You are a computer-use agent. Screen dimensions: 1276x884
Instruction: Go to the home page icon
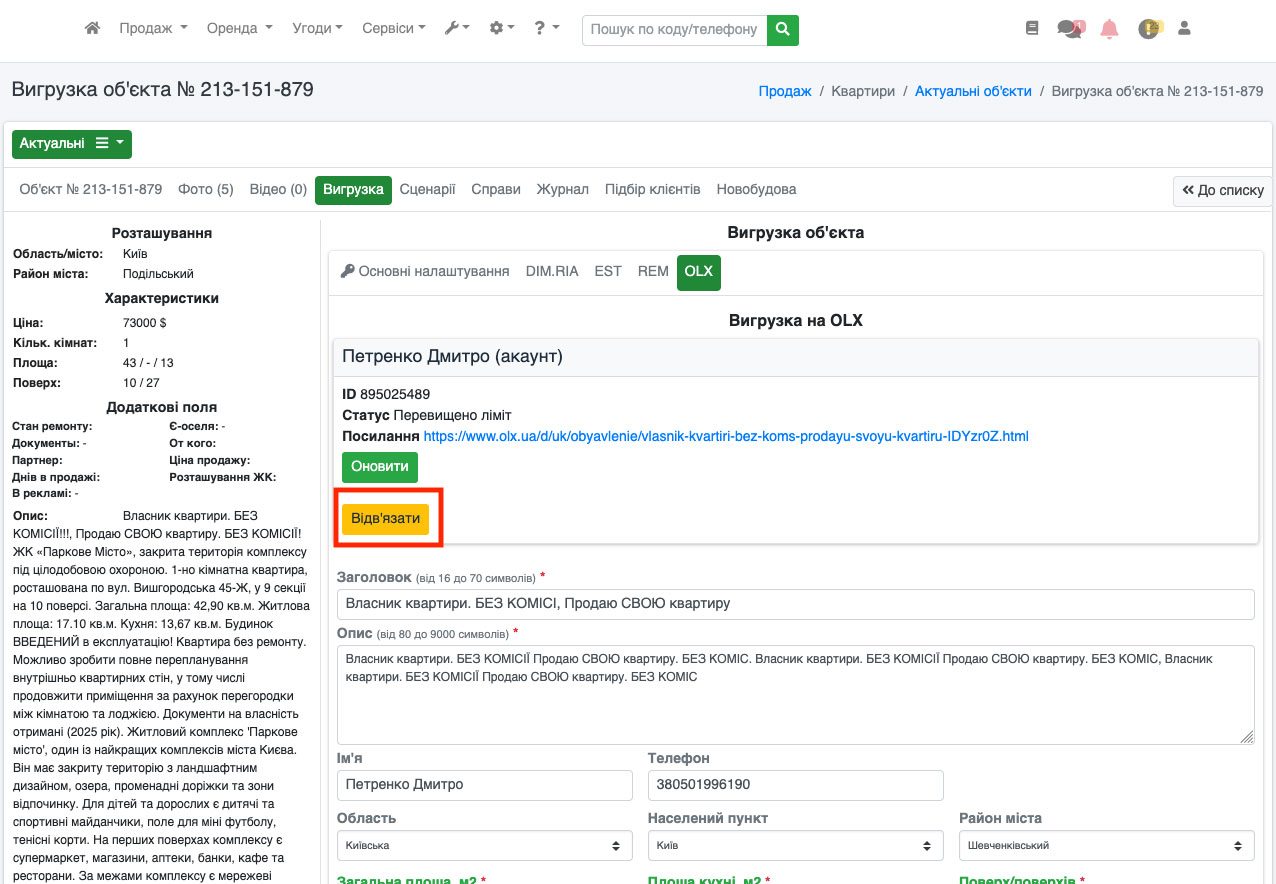pos(92,29)
